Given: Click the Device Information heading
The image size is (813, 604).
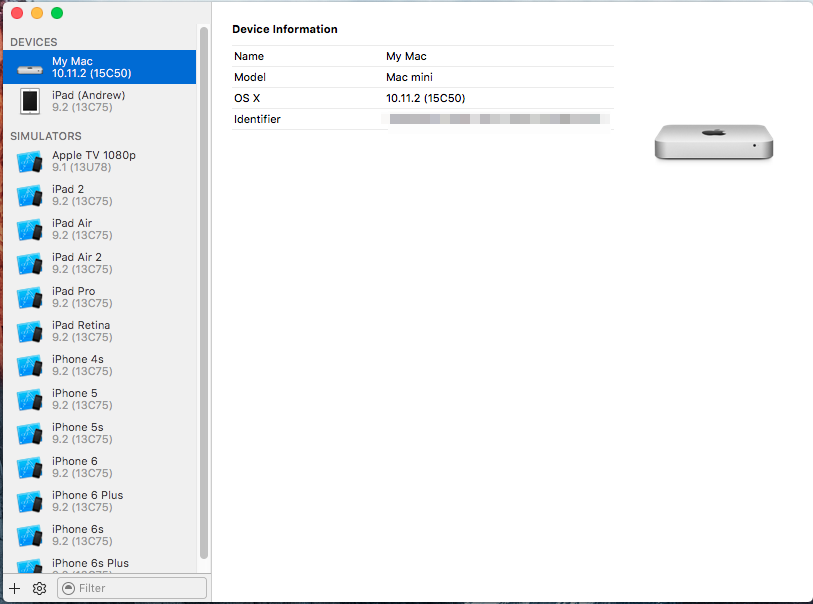Looking at the screenshot, I should [x=285, y=29].
